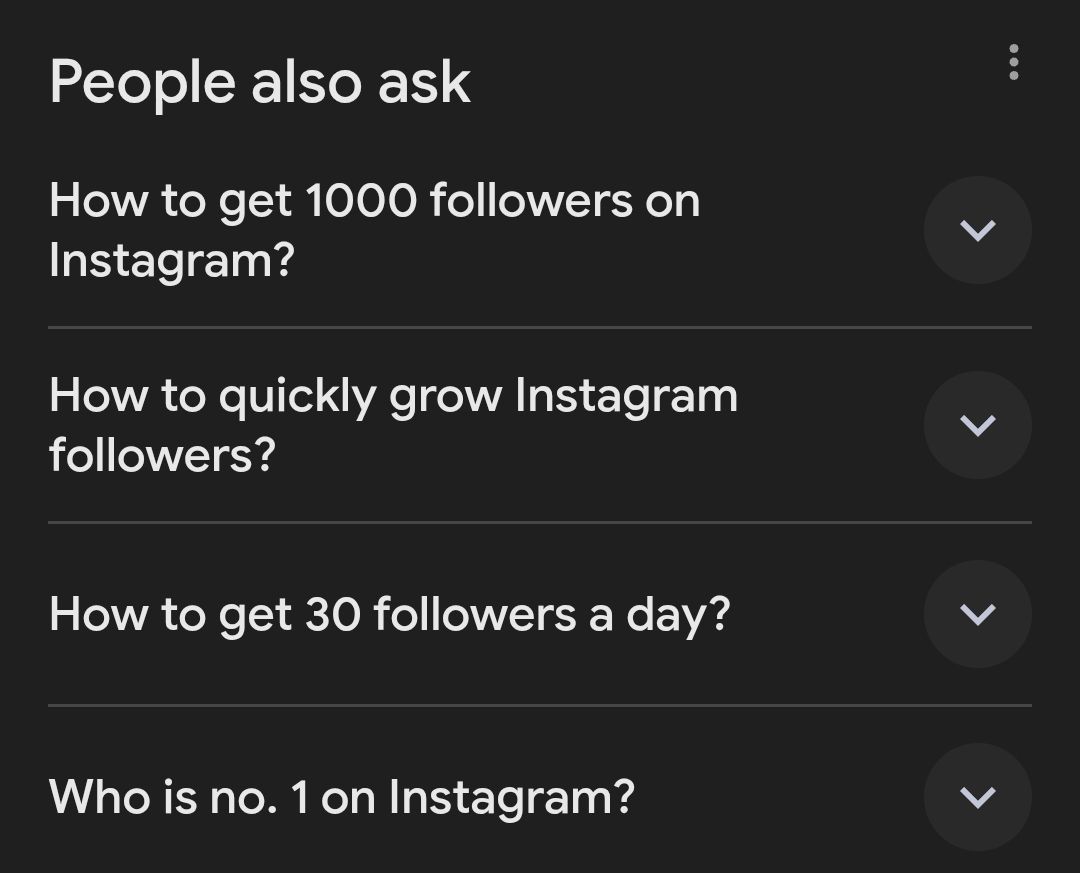The width and height of the screenshot is (1080, 873).
Task: Show the answer for getting 1000 followers
Action: pyautogui.click(x=977, y=230)
